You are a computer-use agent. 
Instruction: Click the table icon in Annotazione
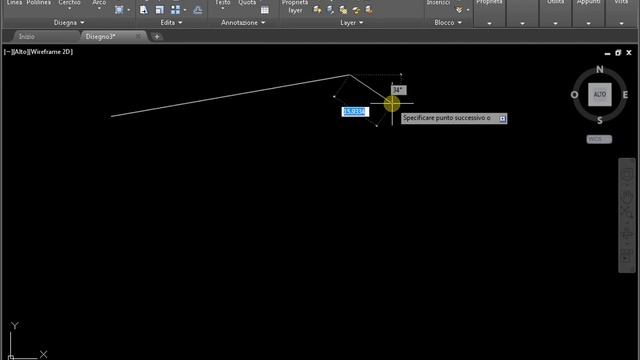click(x=264, y=10)
